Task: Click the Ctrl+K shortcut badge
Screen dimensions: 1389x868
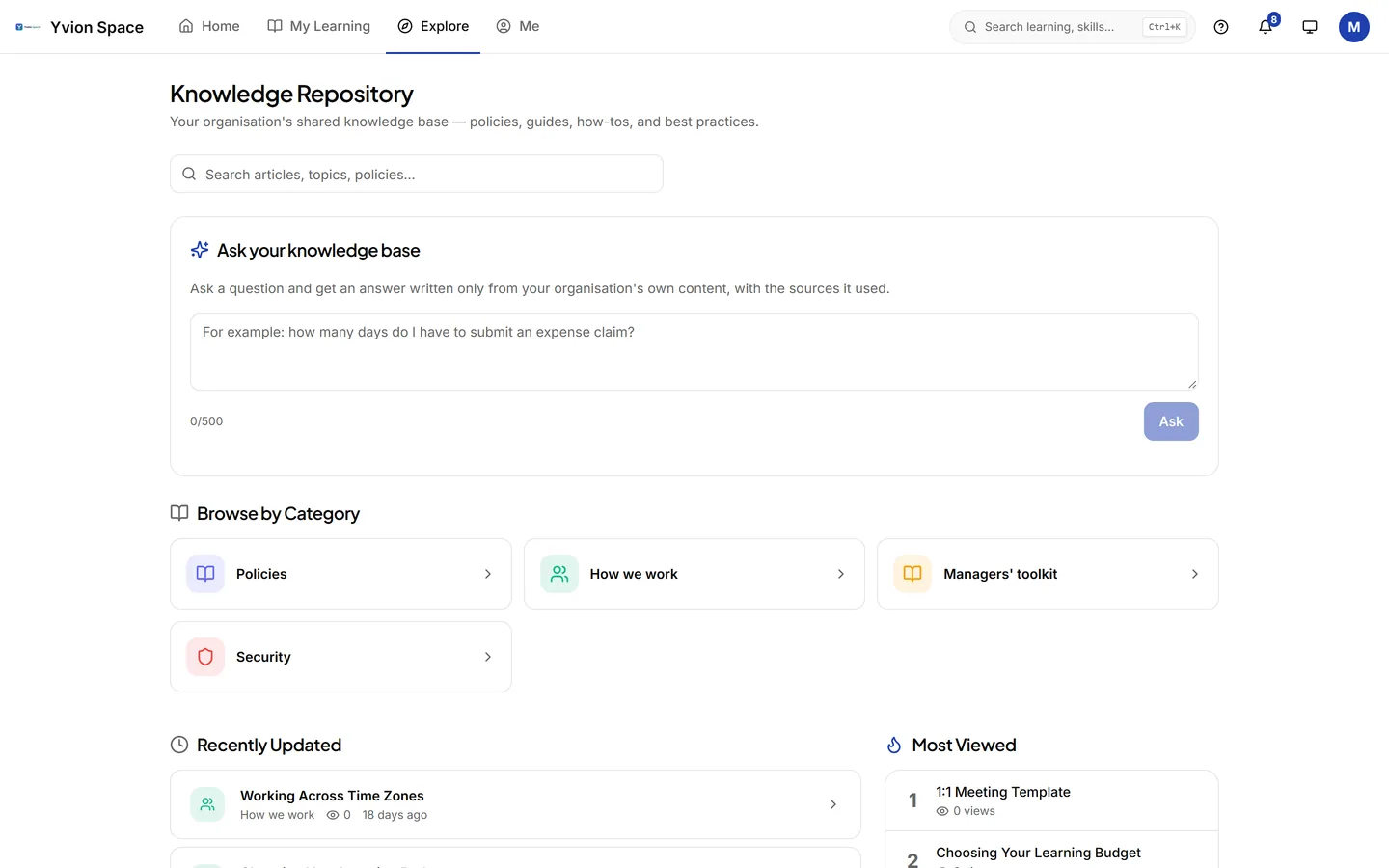Action: [x=1164, y=27]
